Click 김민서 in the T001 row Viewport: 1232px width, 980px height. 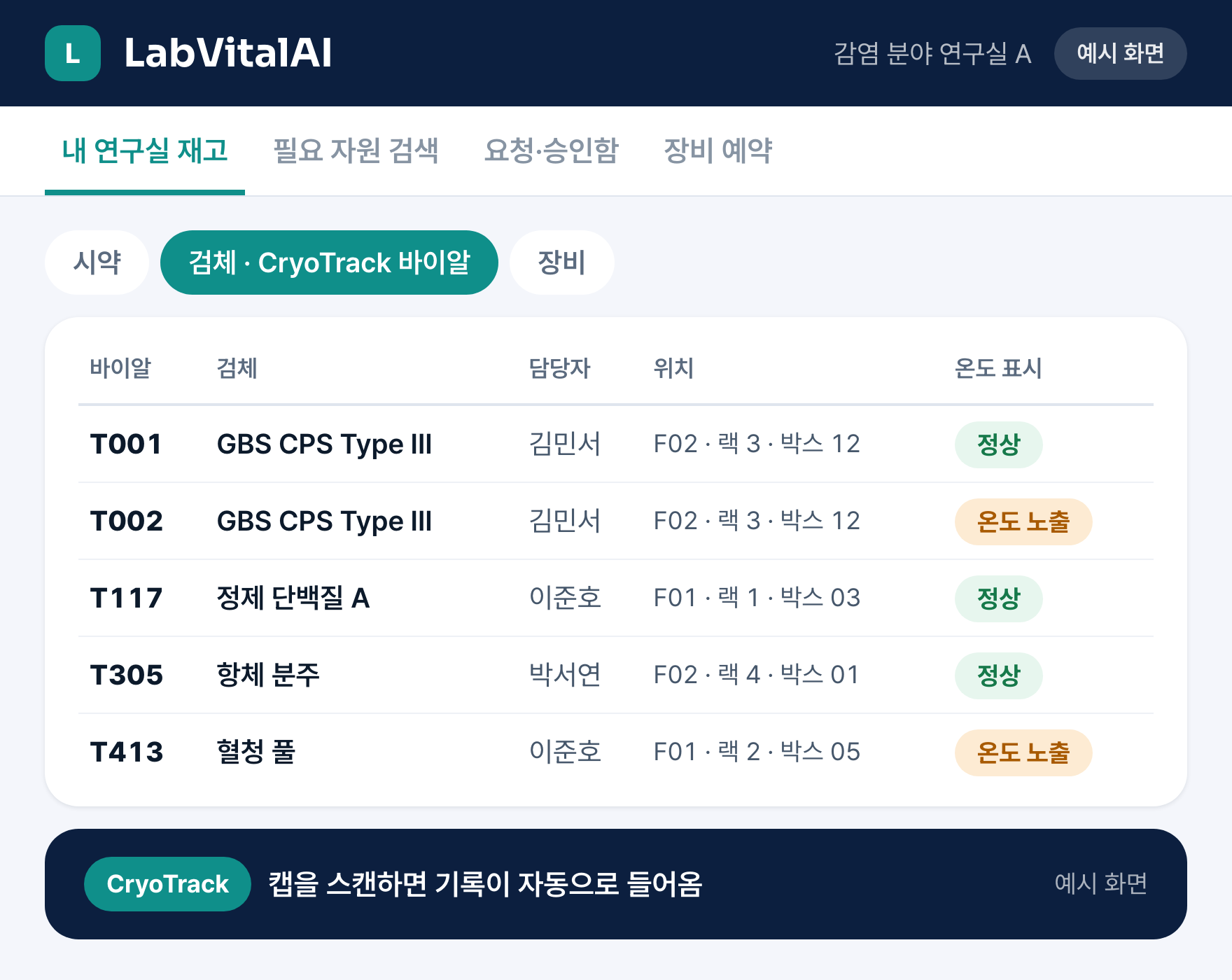(565, 444)
